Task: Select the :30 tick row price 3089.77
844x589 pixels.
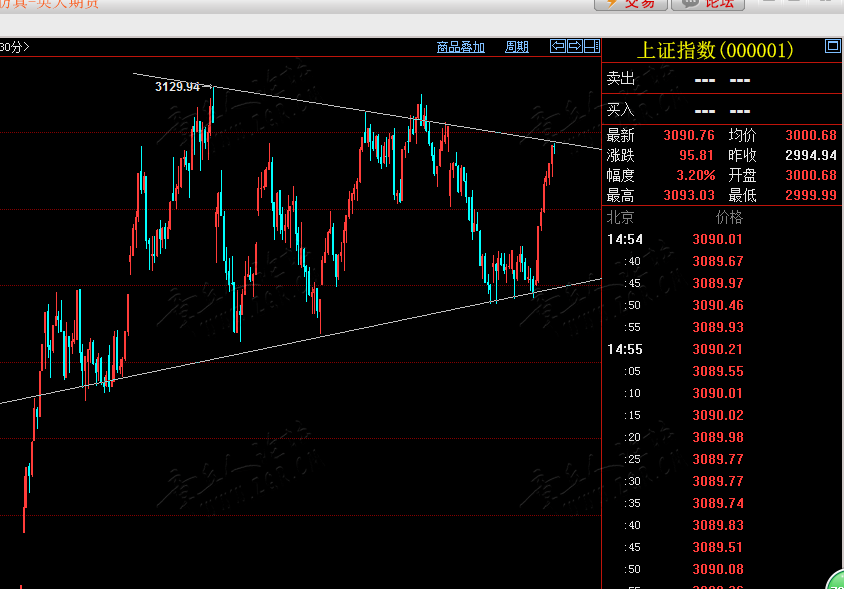Action: (718, 481)
